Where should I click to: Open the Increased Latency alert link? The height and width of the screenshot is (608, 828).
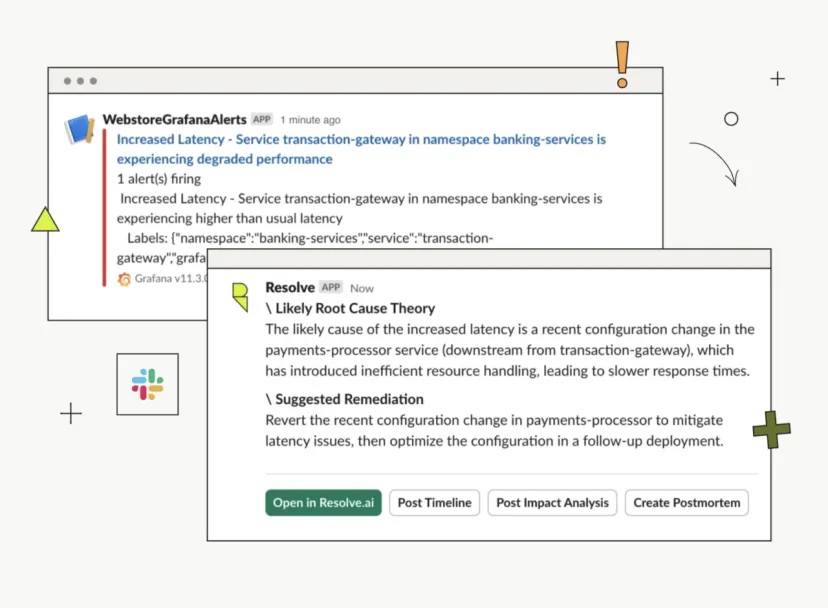pos(361,149)
